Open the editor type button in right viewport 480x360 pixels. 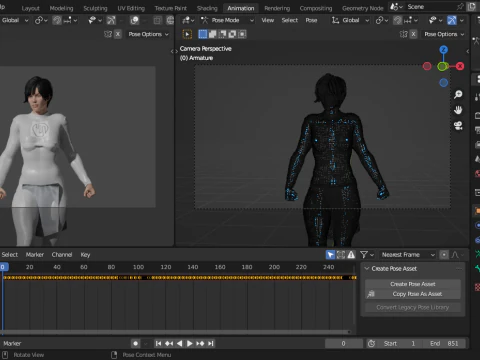tap(188, 20)
